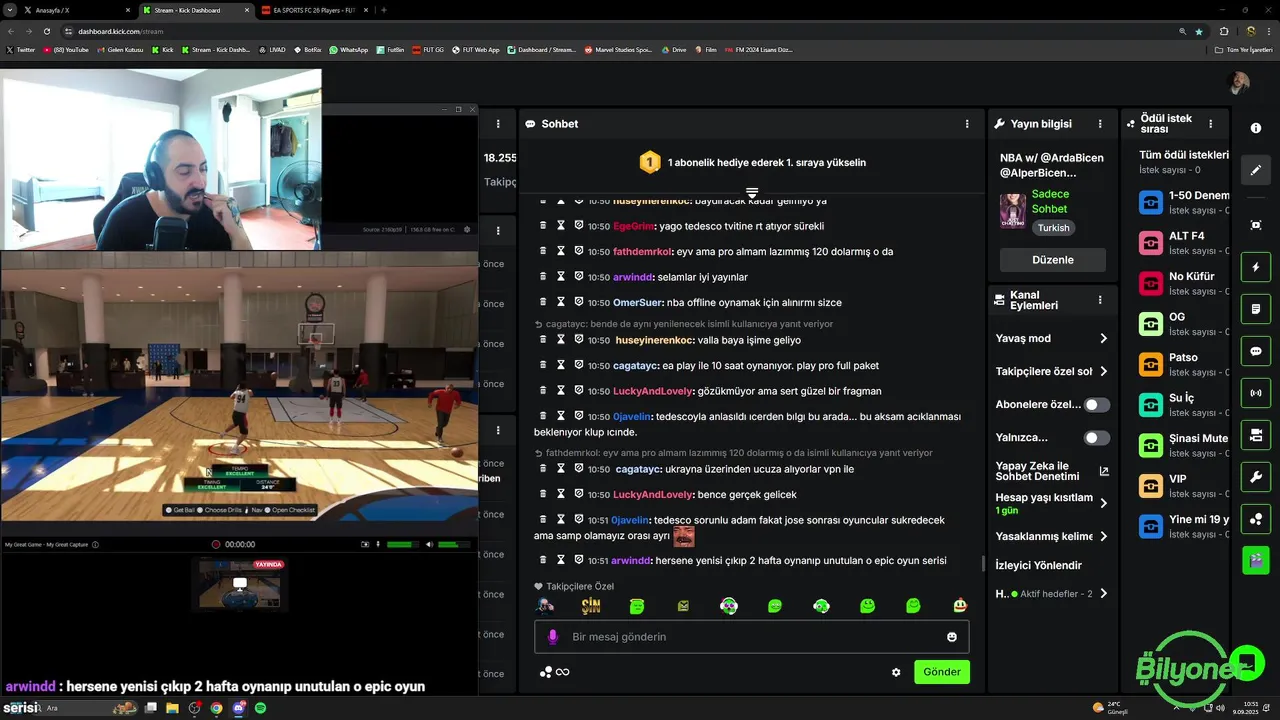The height and width of the screenshot is (720, 1280).
Task: Open Marvel Studios bookmark
Action: tap(618, 49)
